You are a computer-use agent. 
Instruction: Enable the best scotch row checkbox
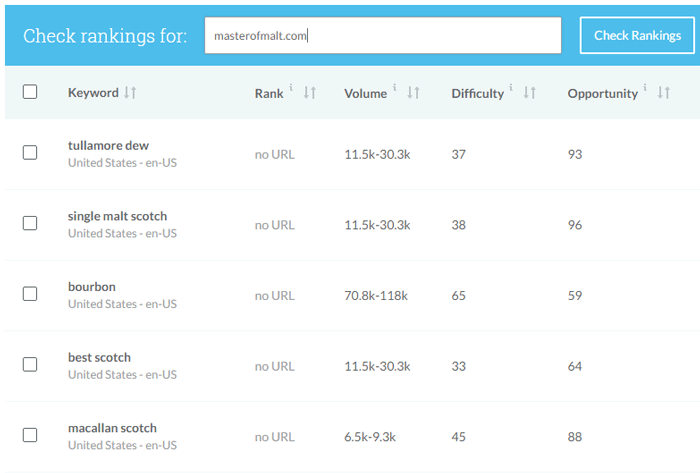pos(30,365)
